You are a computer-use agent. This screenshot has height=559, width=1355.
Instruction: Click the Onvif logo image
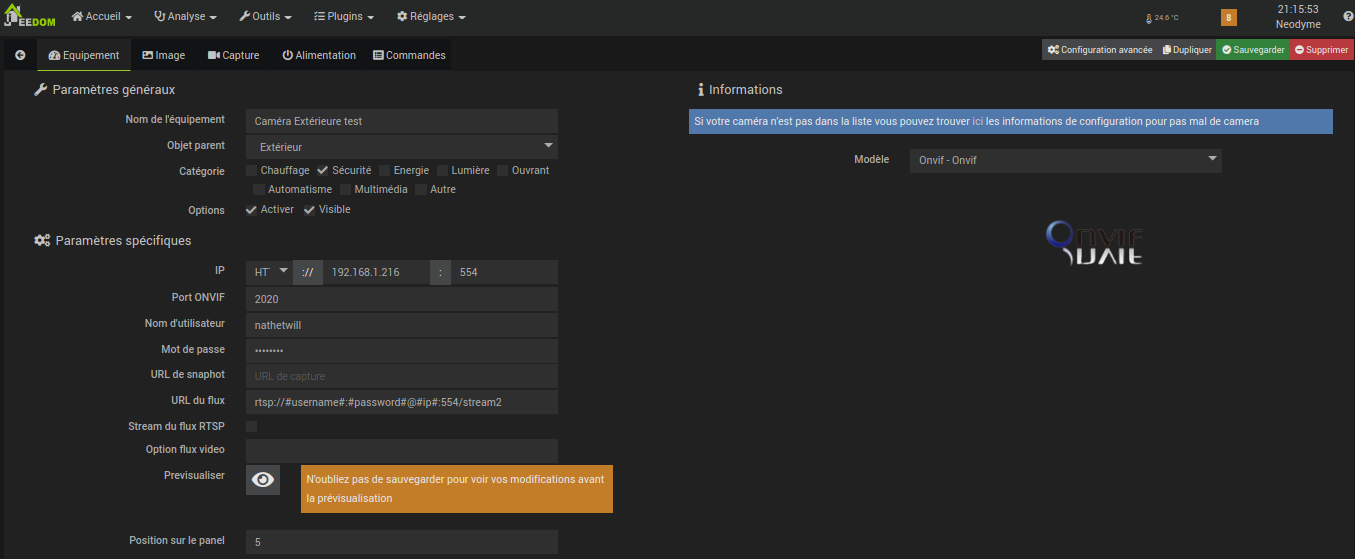(1094, 243)
